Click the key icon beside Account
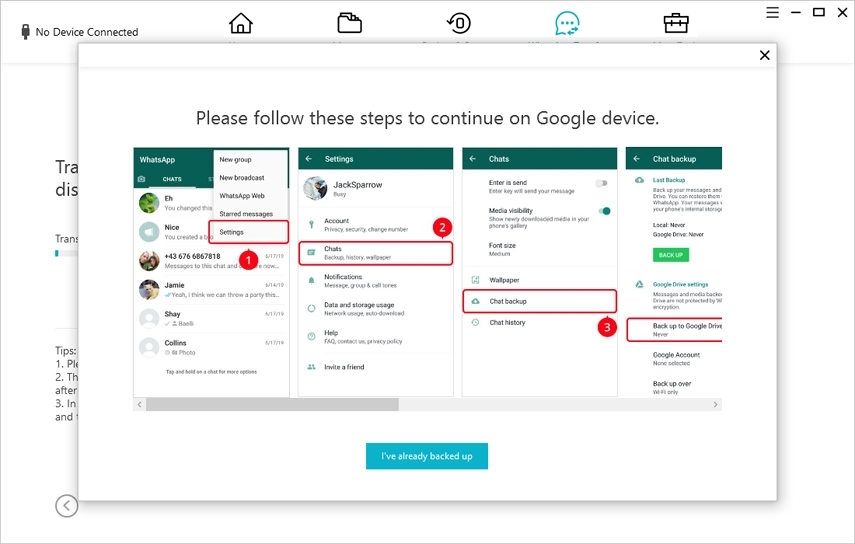 click(311, 225)
